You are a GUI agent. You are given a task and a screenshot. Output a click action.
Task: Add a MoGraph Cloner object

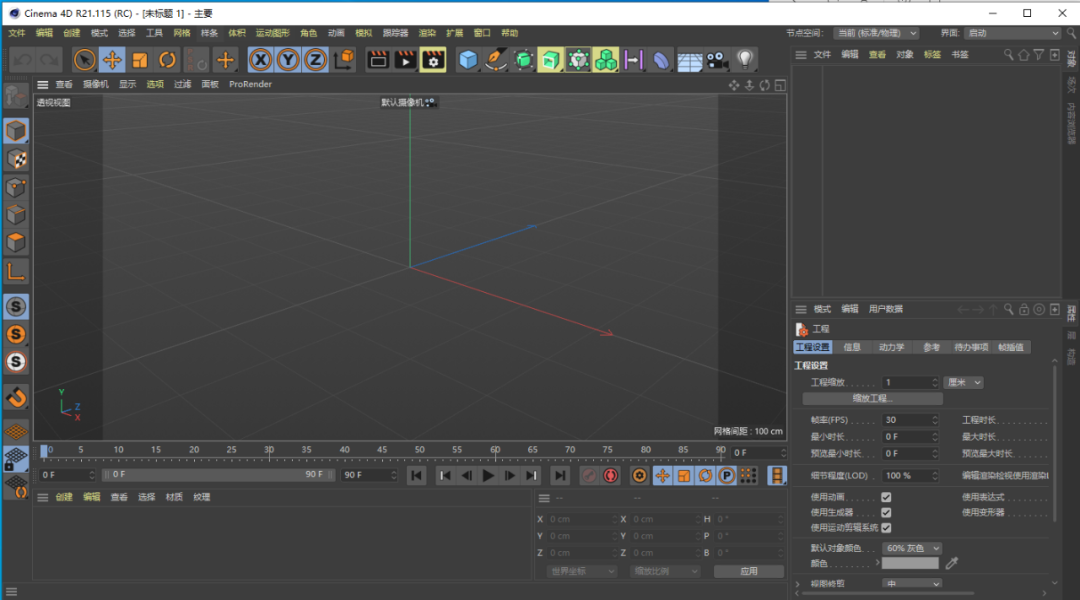(606, 60)
